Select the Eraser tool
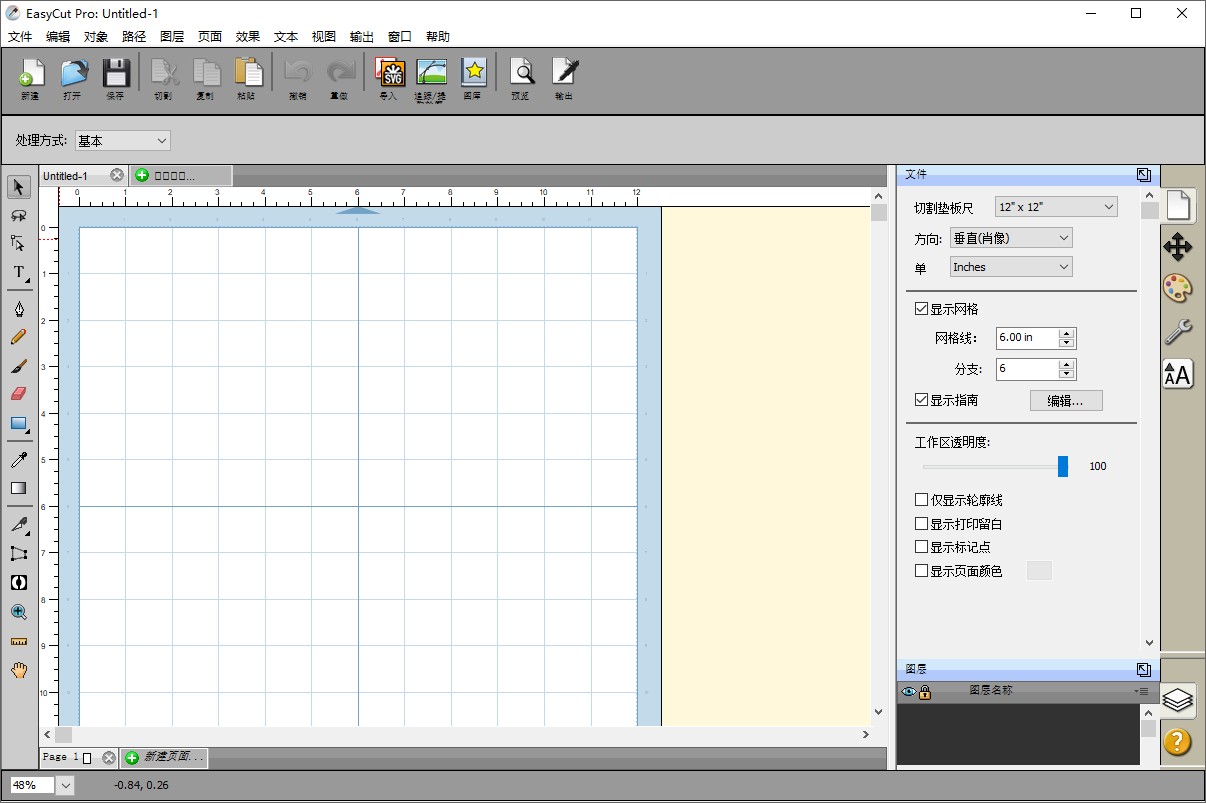The height and width of the screenshot is (803, 1206). click(19, 394)
